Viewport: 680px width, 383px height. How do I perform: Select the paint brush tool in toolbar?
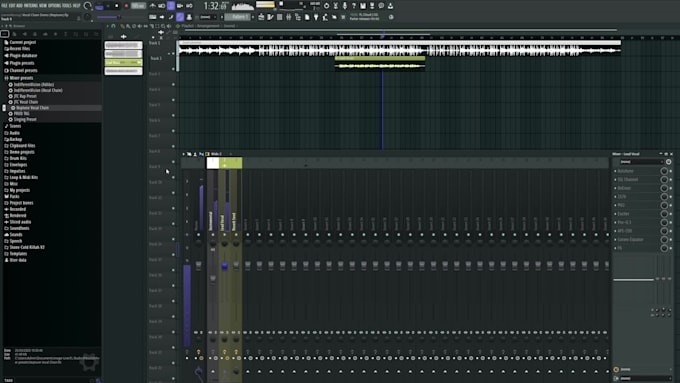point(180,17)
